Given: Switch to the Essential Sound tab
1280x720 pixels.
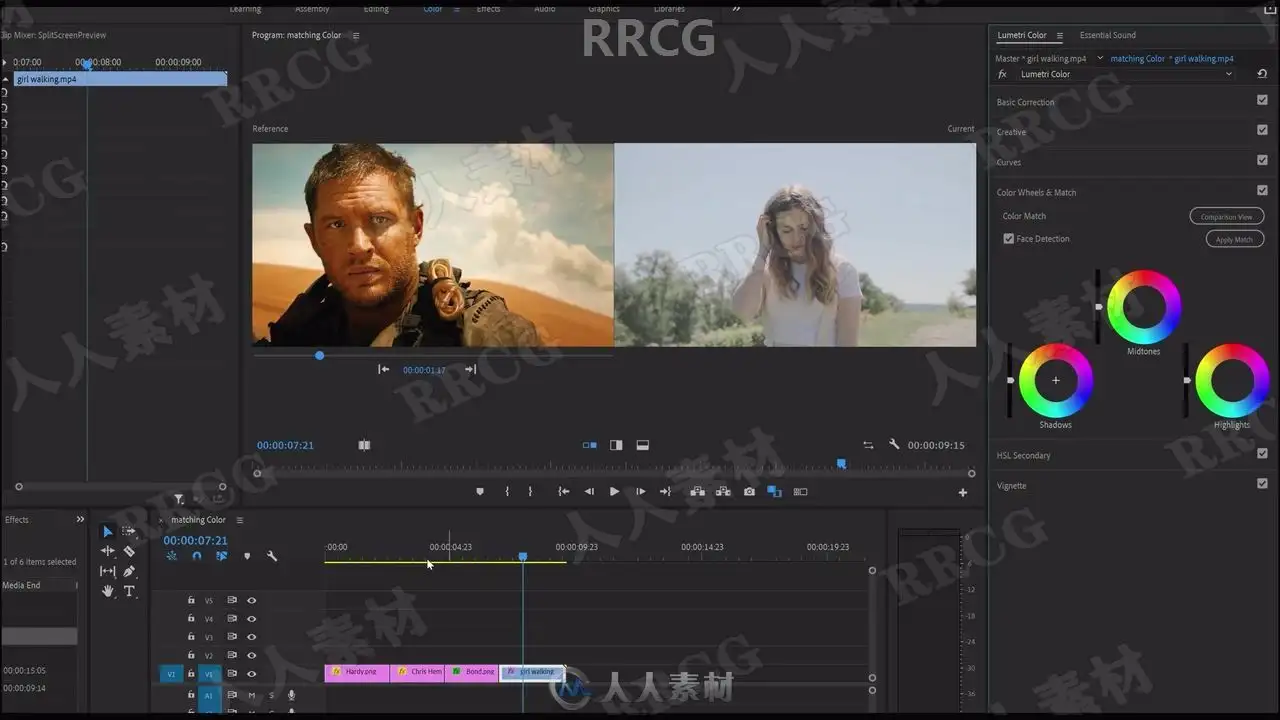Looking at the screenshot, I should tap(1107, 35).
